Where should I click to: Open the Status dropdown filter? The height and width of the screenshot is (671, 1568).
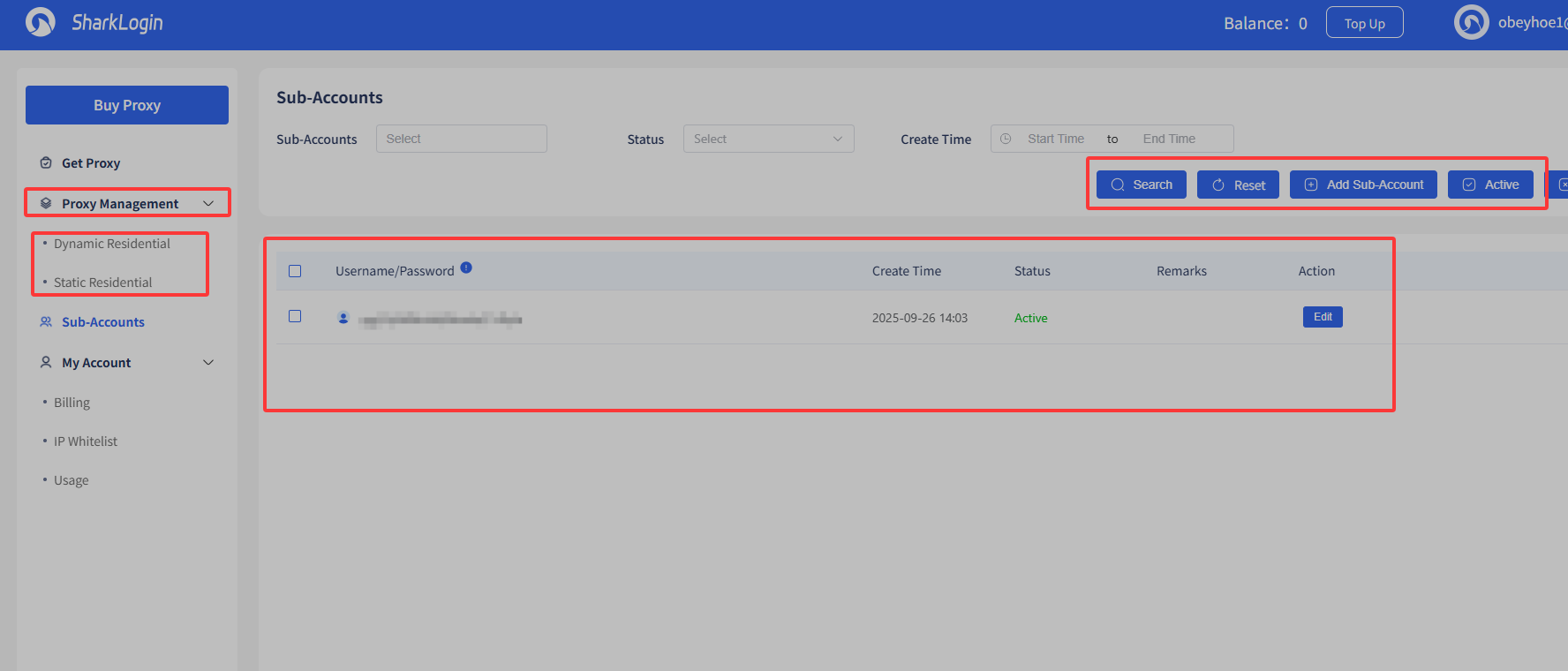click(x=768, y=139)
